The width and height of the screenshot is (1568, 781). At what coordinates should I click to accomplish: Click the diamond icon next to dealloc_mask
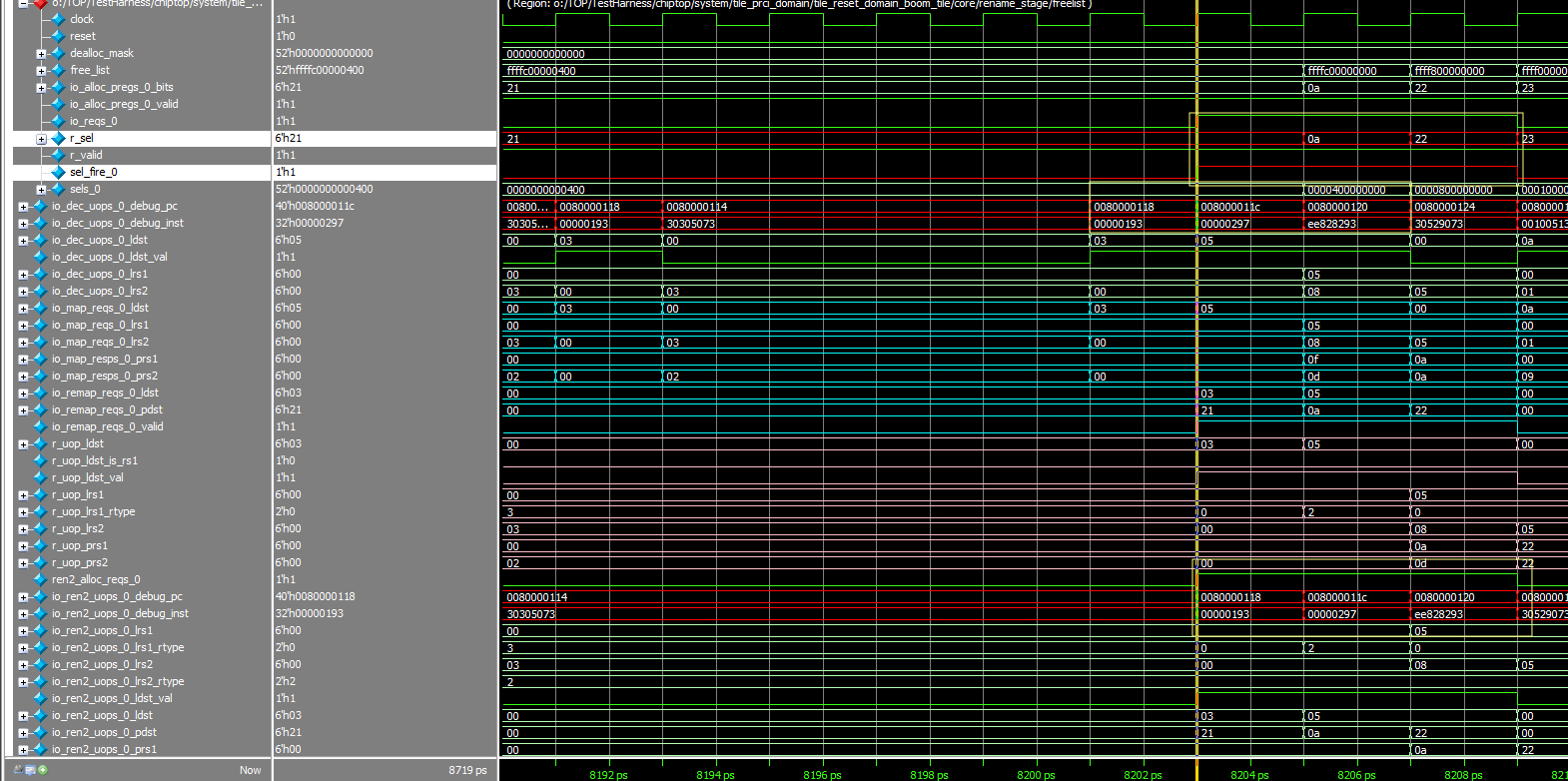pyautogui.click(x=58, y=53)
